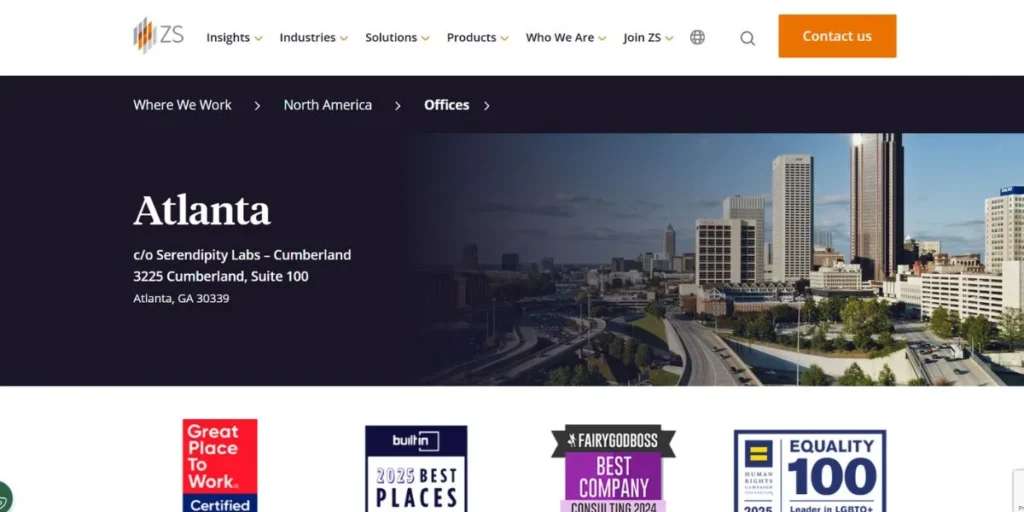Screen dimensions: 1024x512
Task: Expand the Industries dropdown menu
Action: 313,38
